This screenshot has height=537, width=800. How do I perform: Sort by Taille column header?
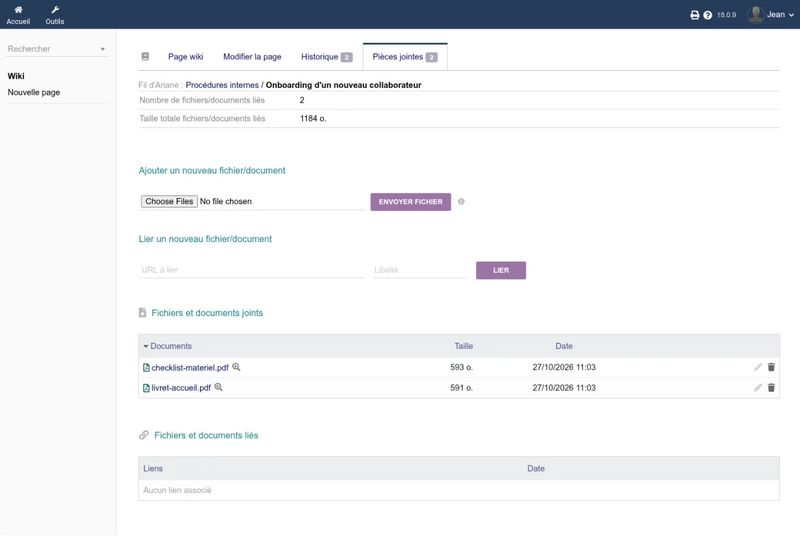(464, 346)
